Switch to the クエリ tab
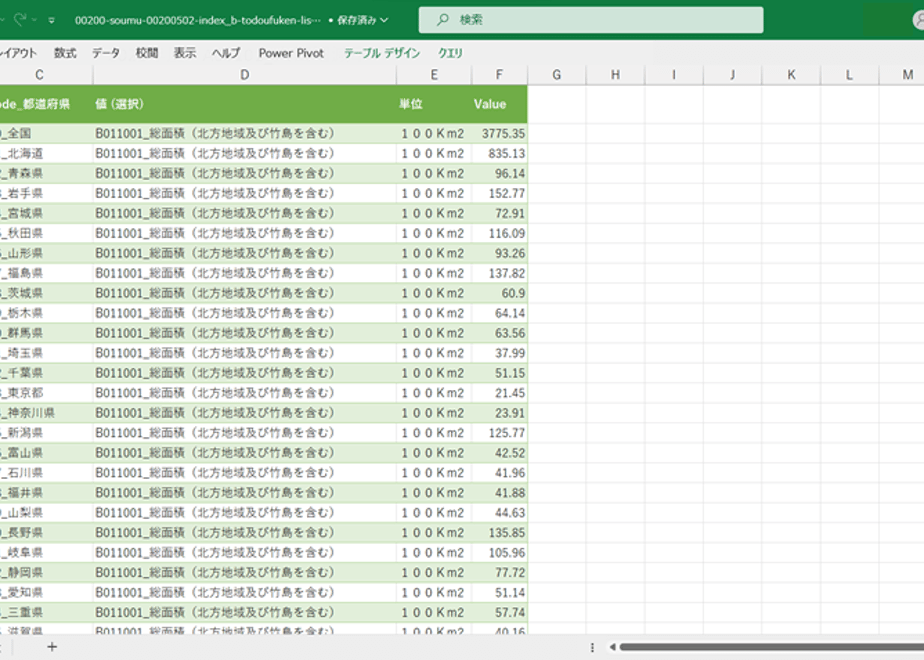Screen dimensions: 924x660 [x=450, y=53]
